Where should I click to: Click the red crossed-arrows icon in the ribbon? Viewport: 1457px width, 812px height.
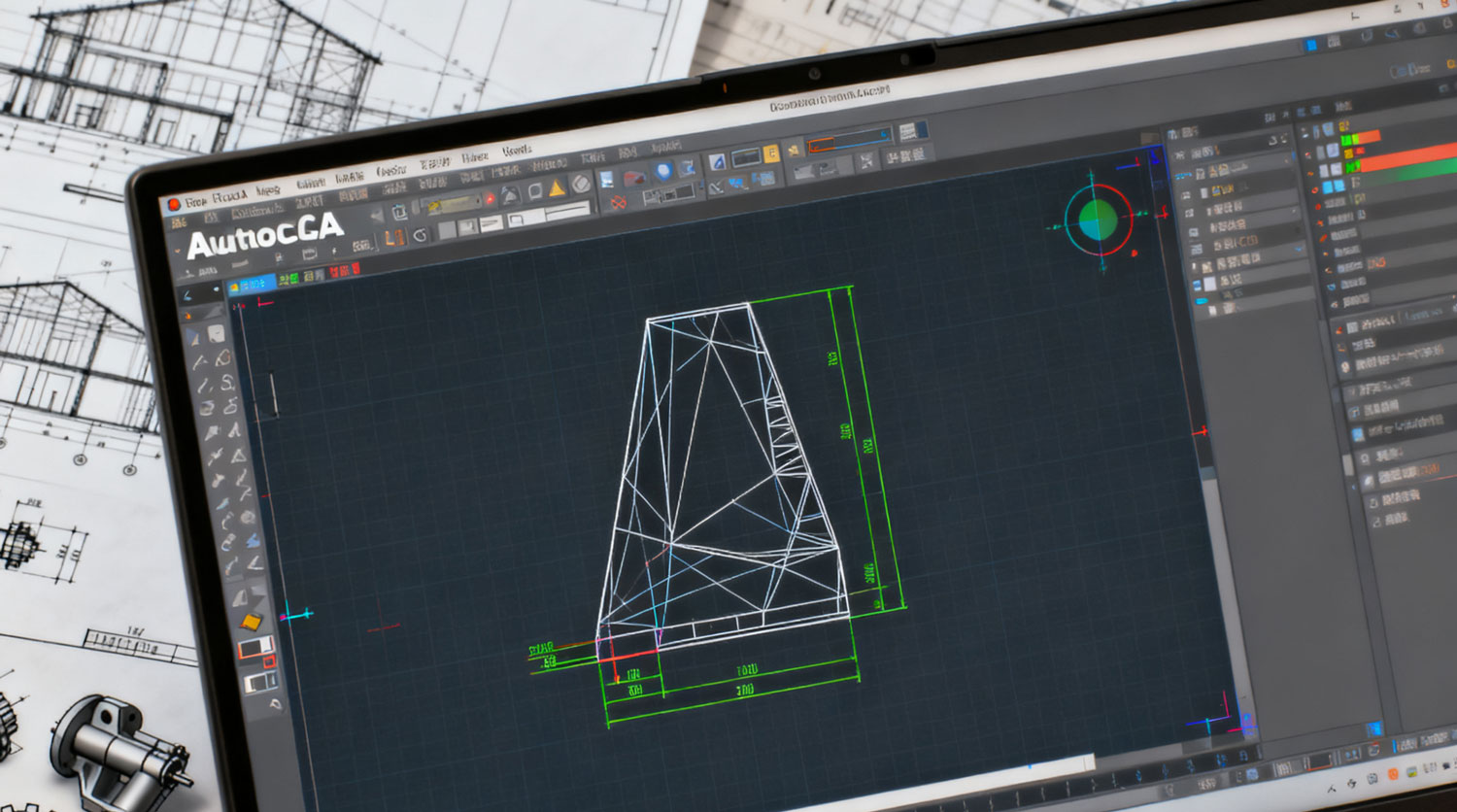pyautogui.click(x=618, y=203)
